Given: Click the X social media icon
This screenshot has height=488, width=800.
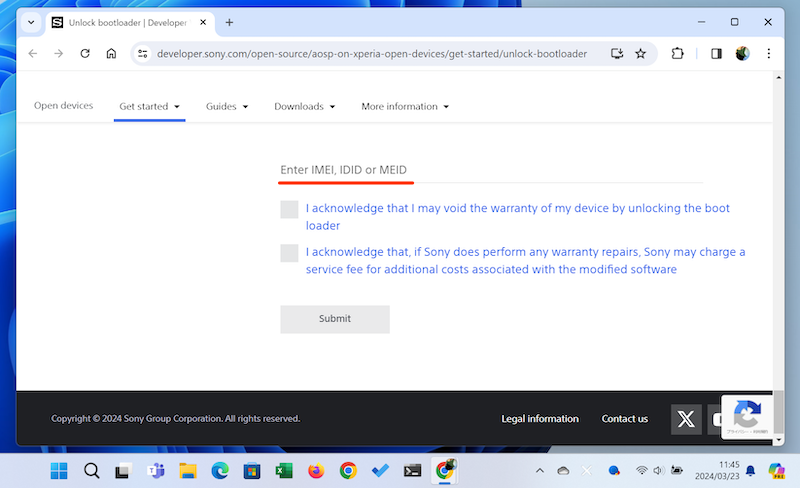Looking at the screenshot, I should [x=686, y=419].
